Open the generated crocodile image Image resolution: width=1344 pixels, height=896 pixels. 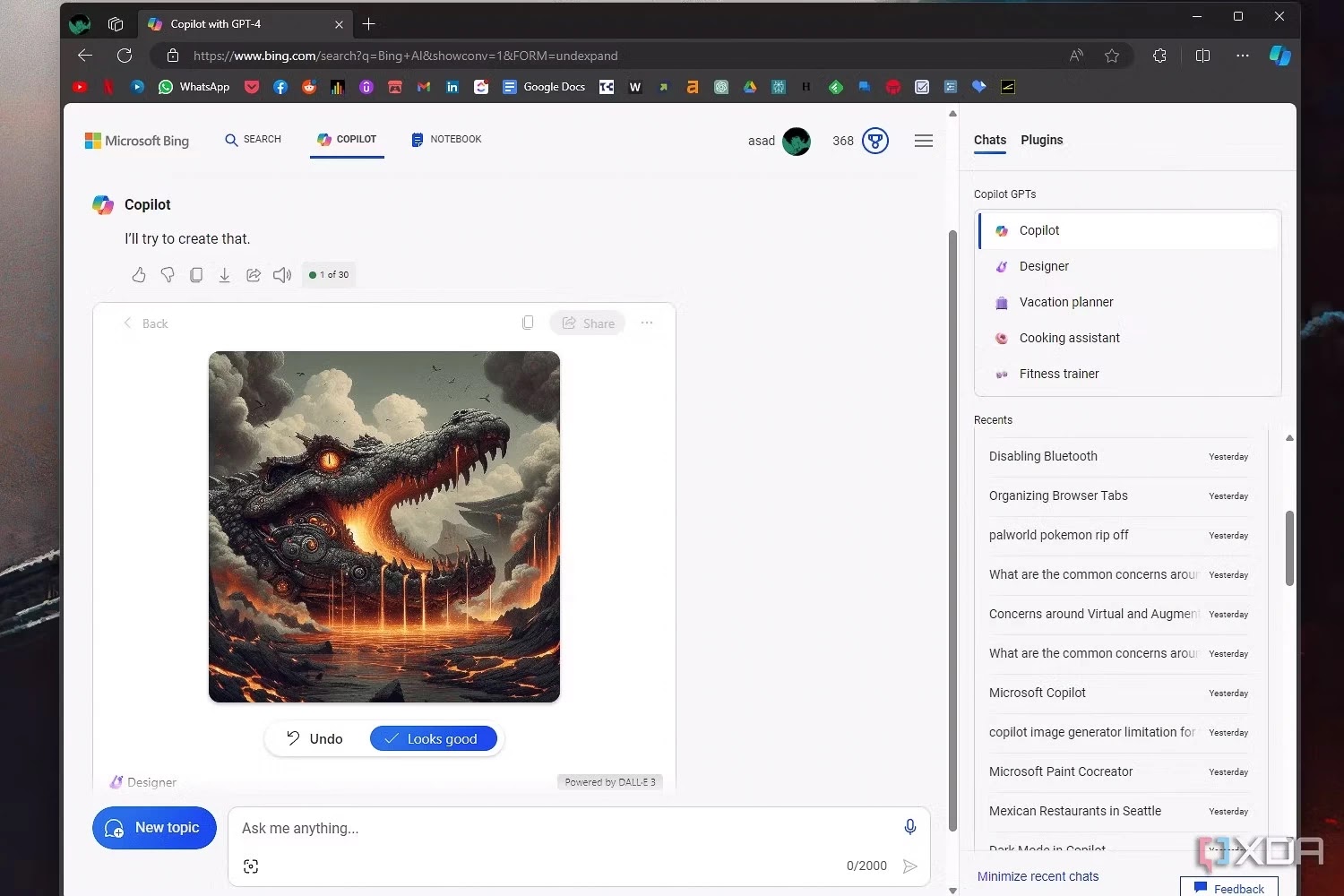pyautogui.click(x=384, y=527)
